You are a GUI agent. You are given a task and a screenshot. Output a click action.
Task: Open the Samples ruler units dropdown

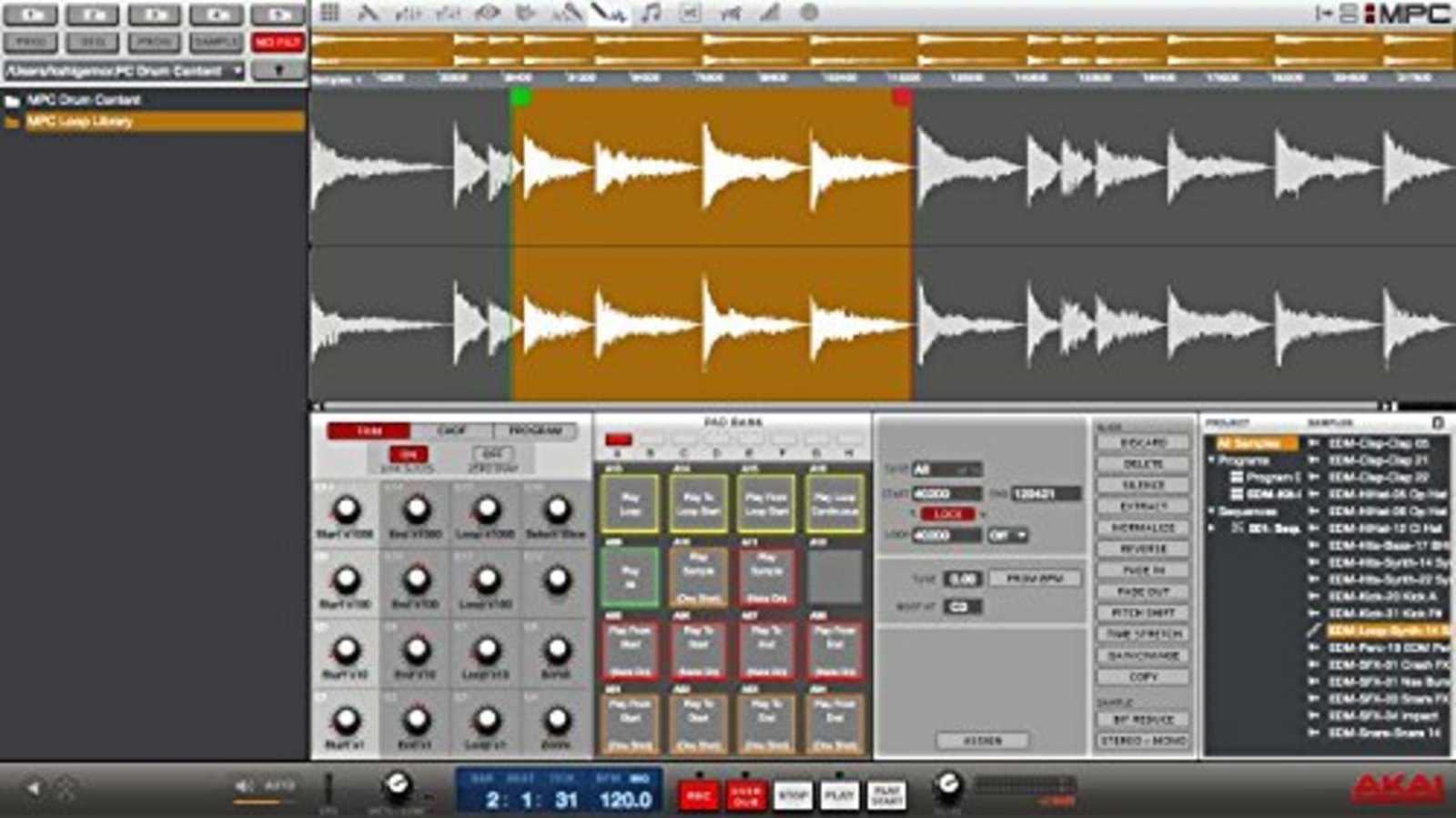(338, 79)
